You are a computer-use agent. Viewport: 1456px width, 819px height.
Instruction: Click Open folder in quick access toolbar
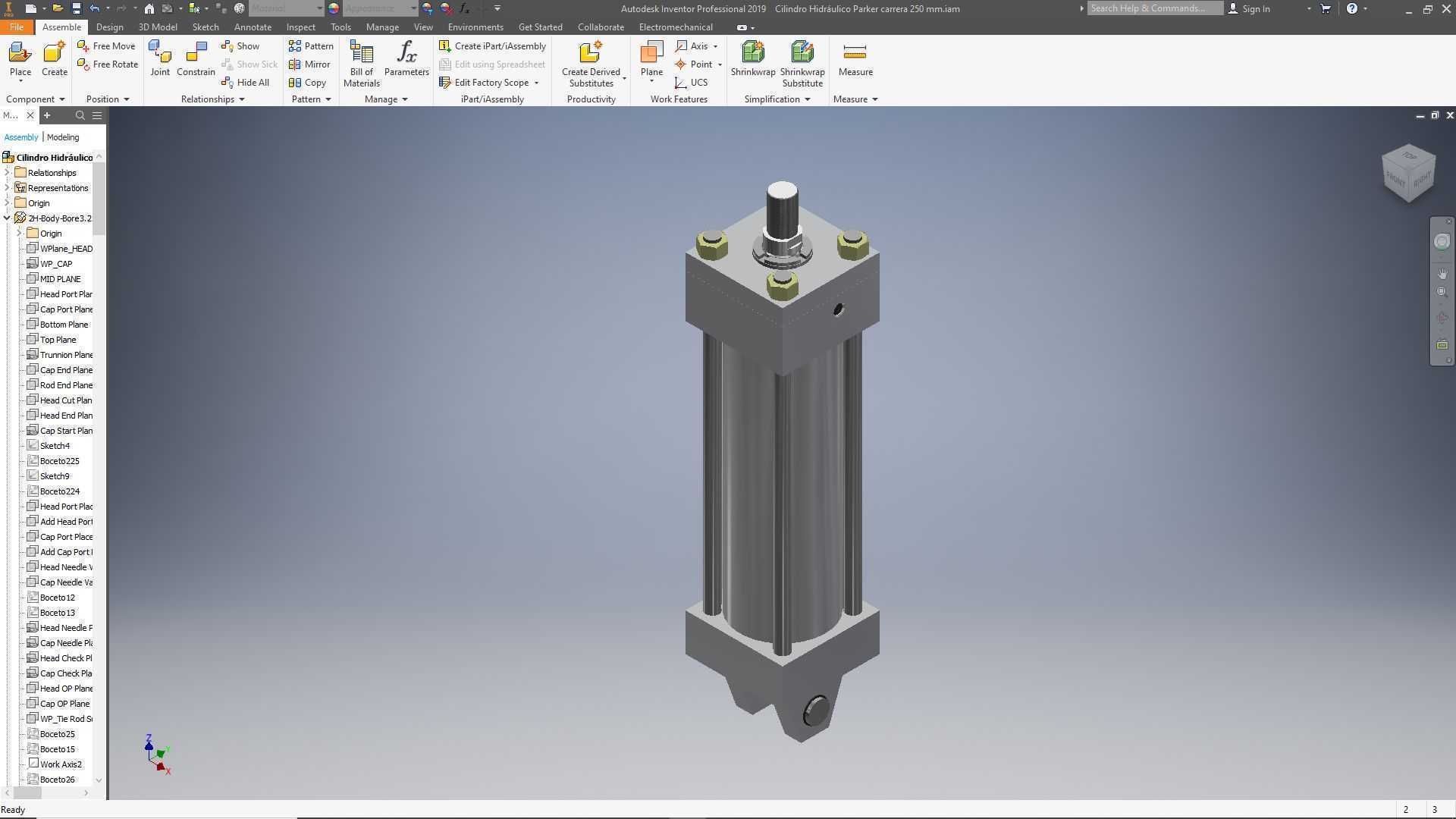click(x=58, y=8)
